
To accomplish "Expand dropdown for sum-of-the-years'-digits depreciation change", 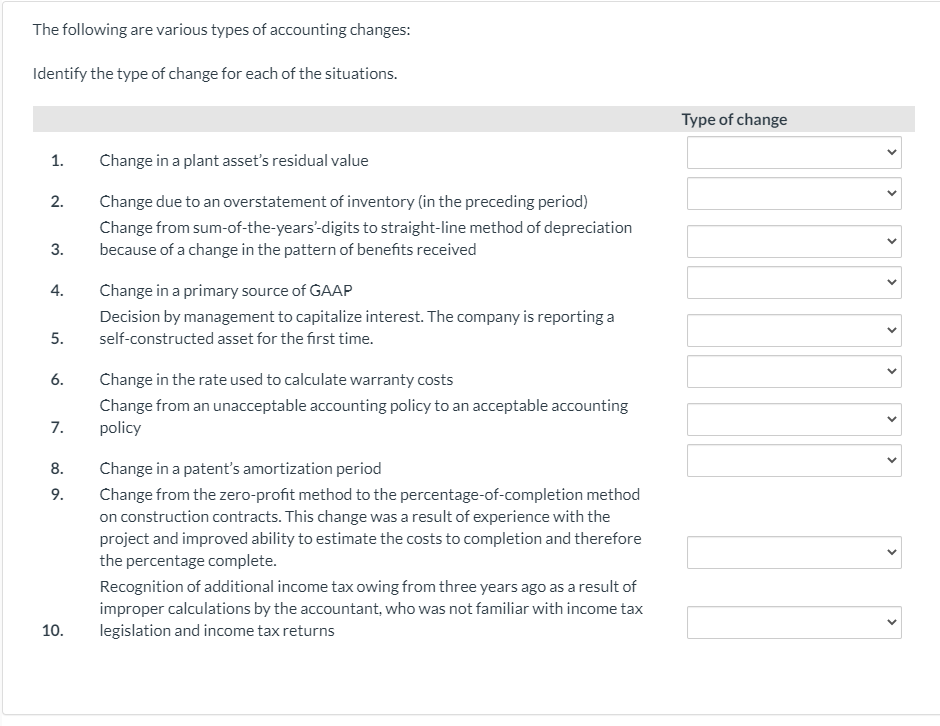I will pyautogui.click(x=794, y=241).
